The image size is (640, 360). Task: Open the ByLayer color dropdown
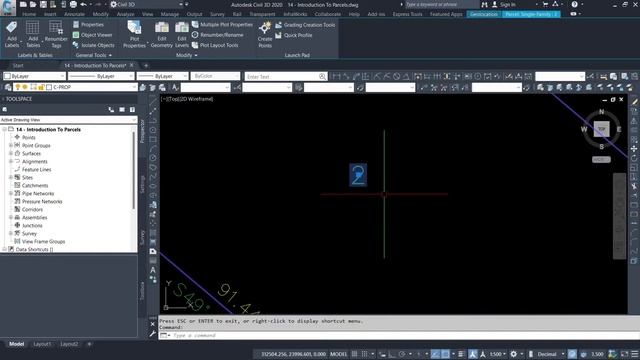34,76
